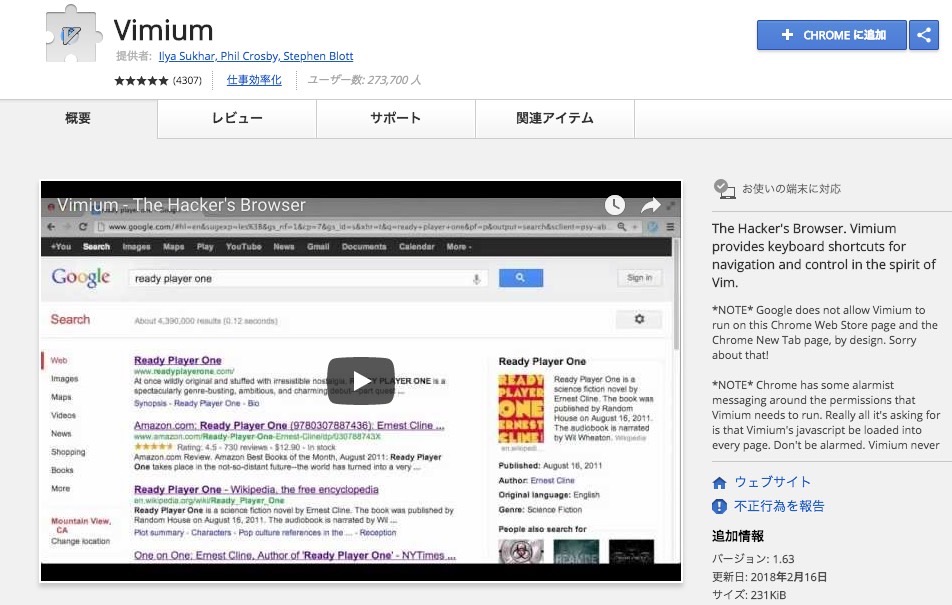Screen dimensions: 952x605
Task: Open the Ilya Sukhar, Phil Crosby, Stephen Blott link
Action: [x=256, y=56]
